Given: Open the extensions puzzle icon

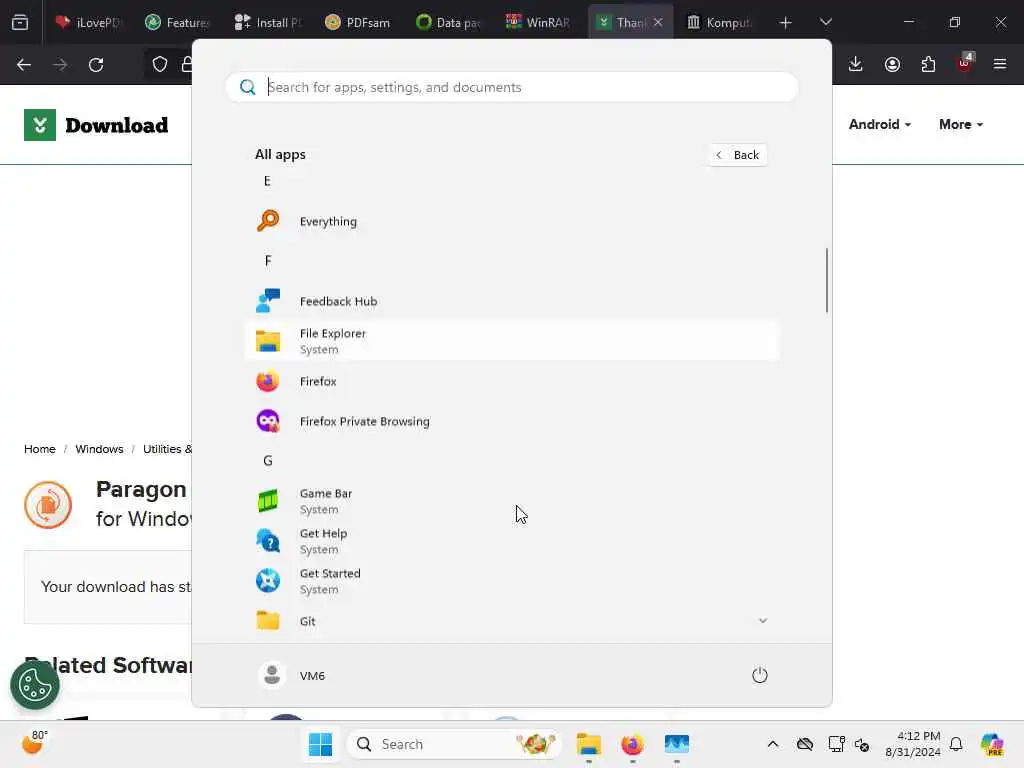Looking at the screenshot, I should (928, 65).
